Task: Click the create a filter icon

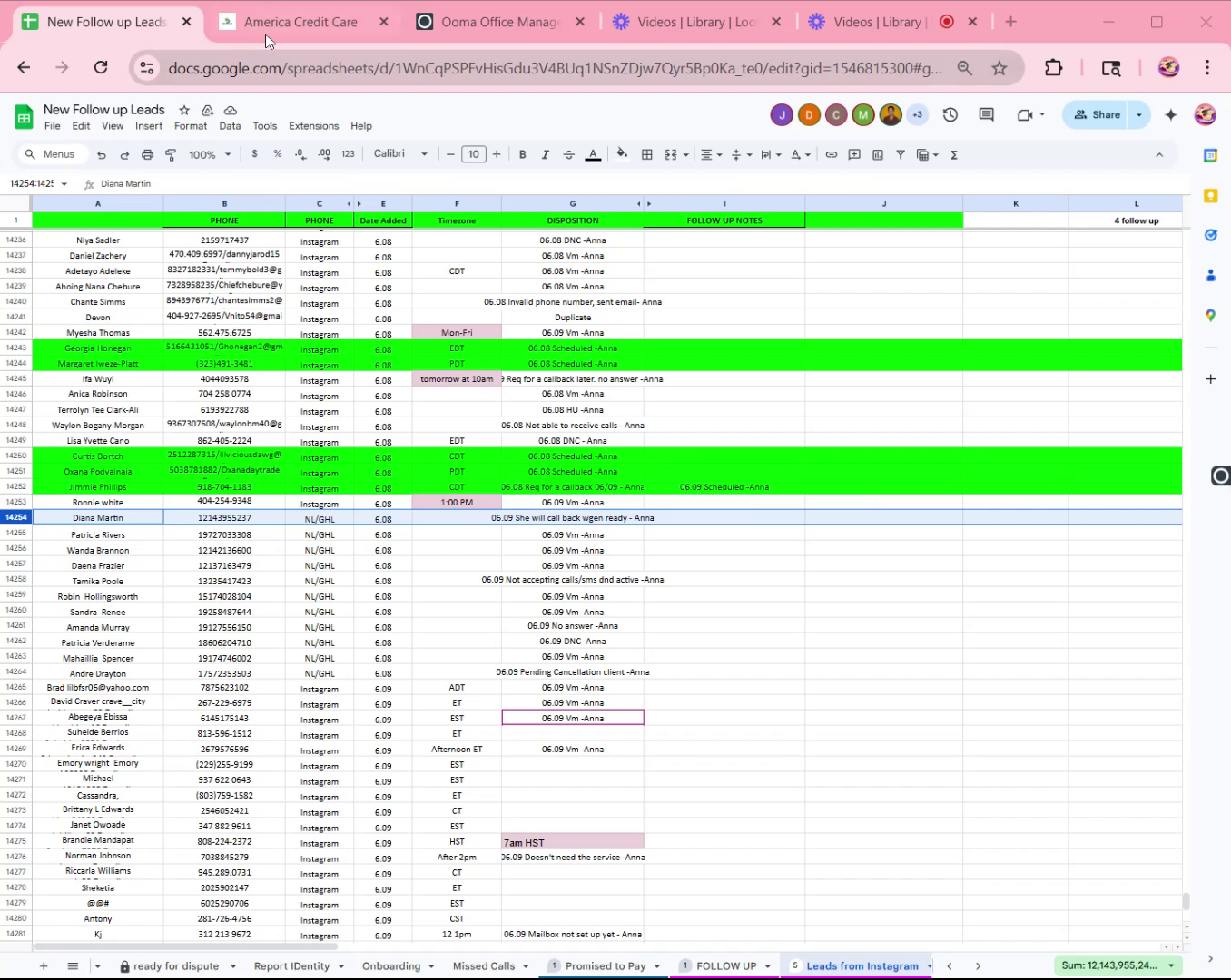Action: point(901,154)
